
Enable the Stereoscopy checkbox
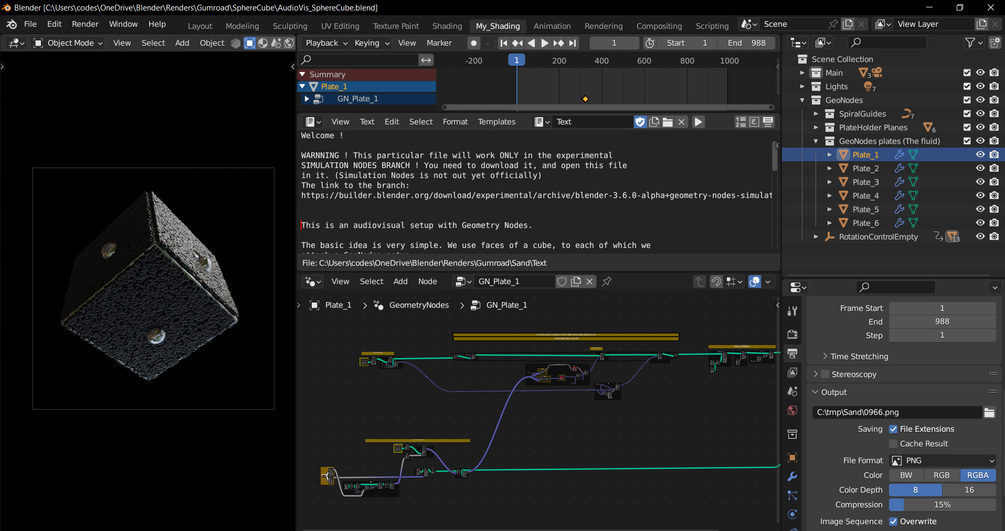coord(826,375)
